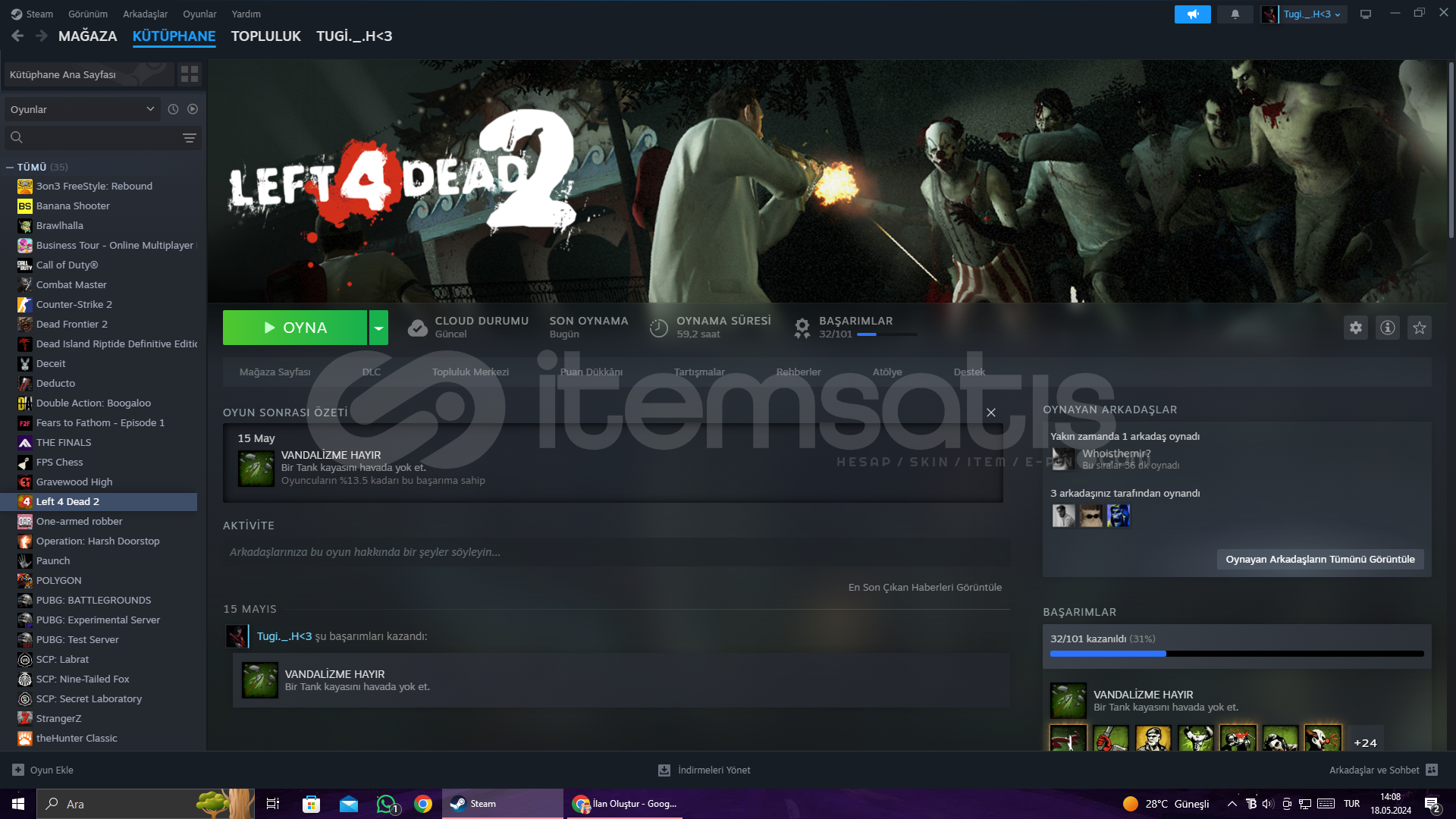1456x819 pixels.
Task: Expand the play options dropdown arrow
Action: coord(378,328)
